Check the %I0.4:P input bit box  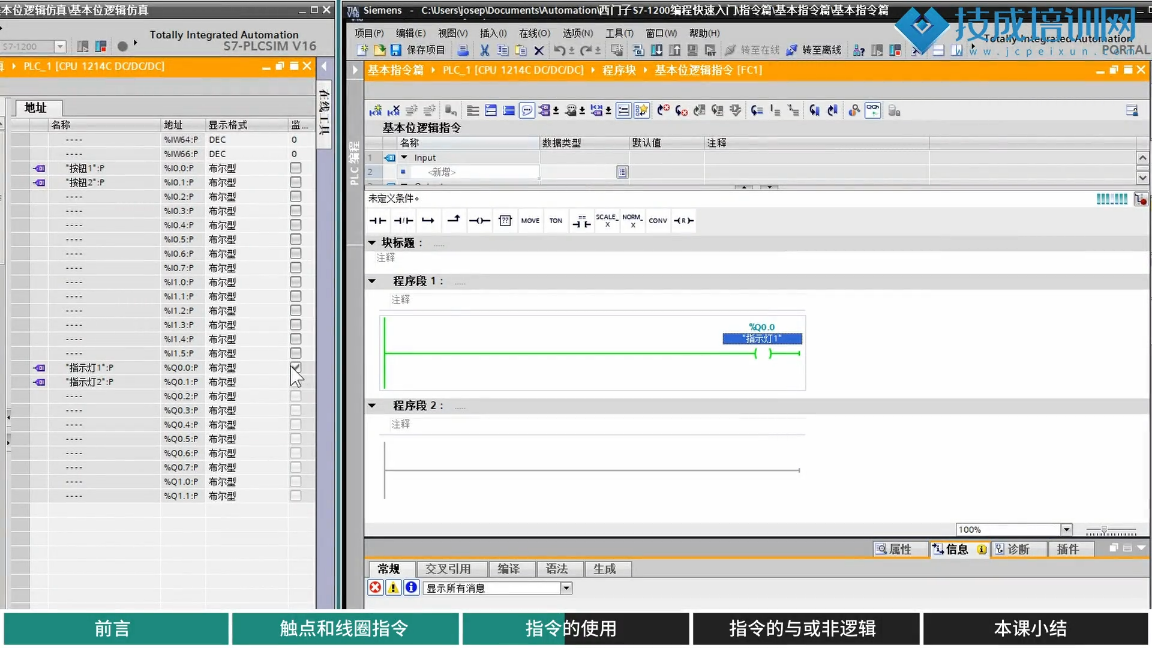point(295,225)
